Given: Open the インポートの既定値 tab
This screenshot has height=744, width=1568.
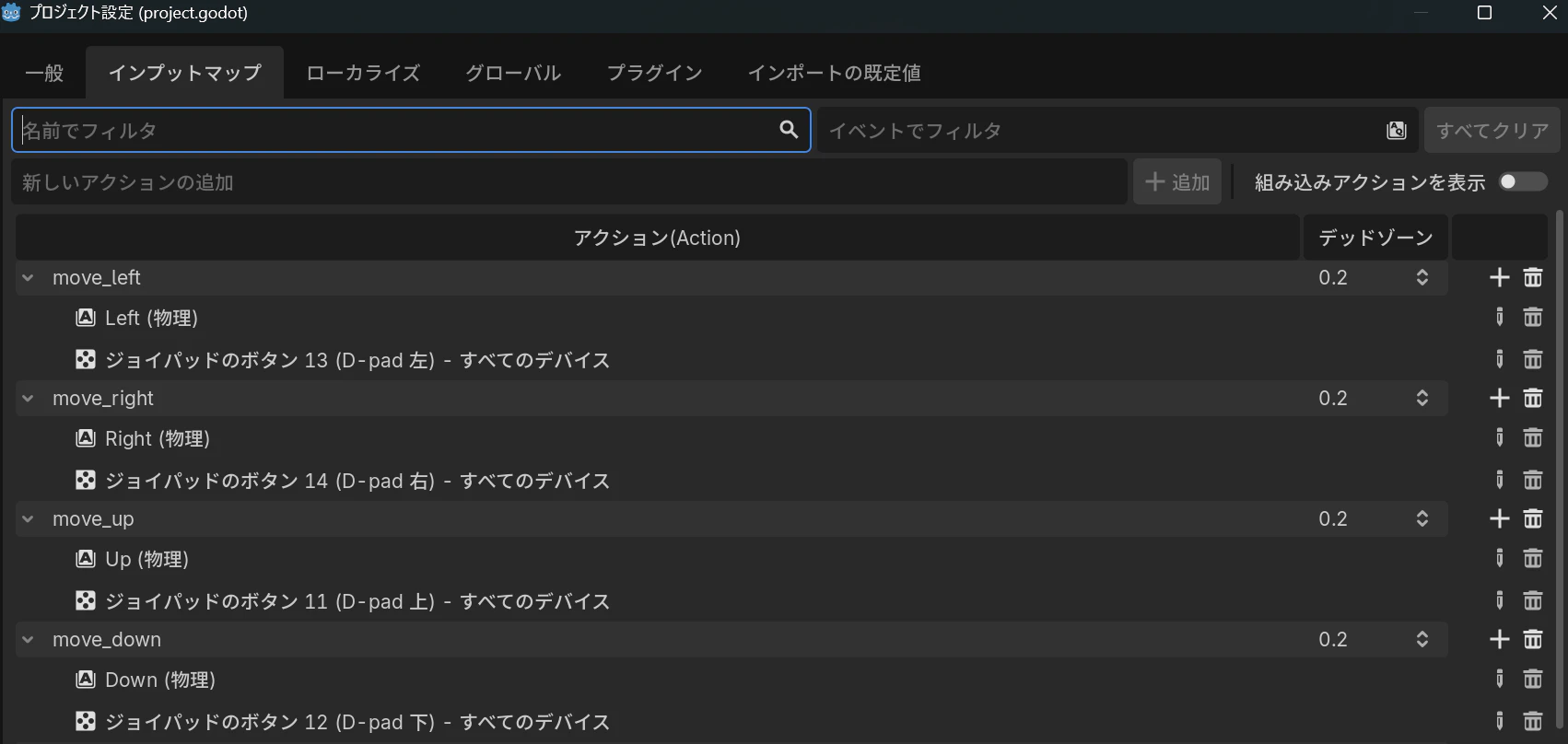Looking at the screenshot, I should (x=834, y=73).
